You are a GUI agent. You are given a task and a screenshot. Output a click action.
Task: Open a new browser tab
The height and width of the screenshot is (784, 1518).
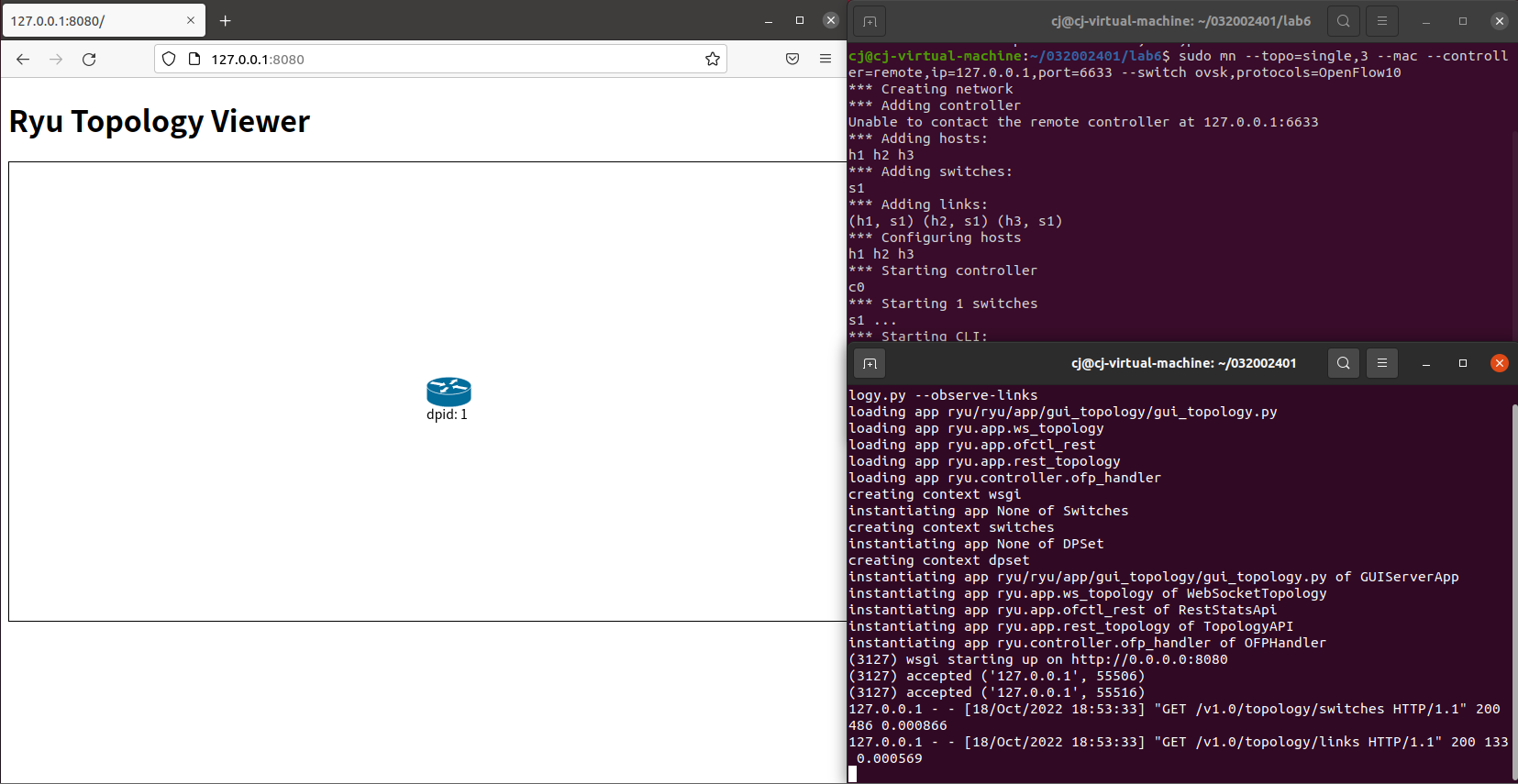point(226,20)
